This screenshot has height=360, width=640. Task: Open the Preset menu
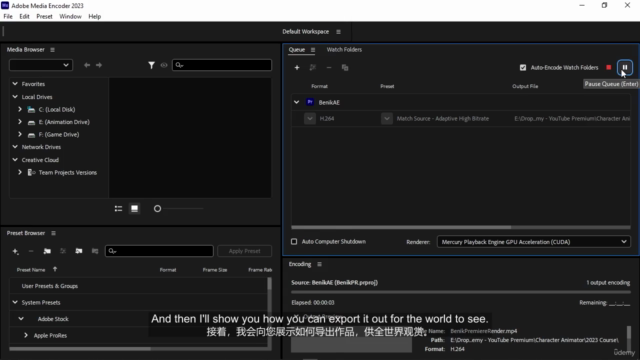(x=44, y=16)
